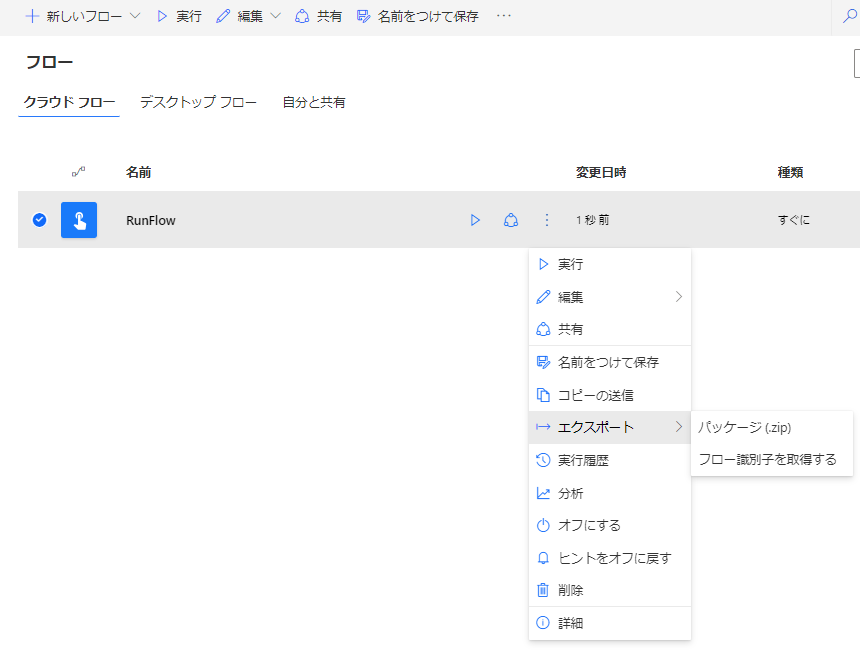Screen dimensions: 860x651
Task: Click the 実行 play icon in the top toolbar
Action: (x=164, y=16)
